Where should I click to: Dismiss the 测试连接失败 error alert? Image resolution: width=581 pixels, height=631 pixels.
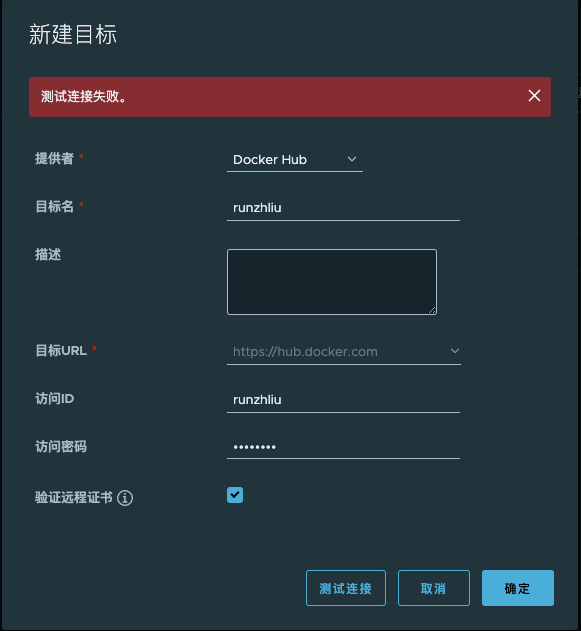point(534,96)
